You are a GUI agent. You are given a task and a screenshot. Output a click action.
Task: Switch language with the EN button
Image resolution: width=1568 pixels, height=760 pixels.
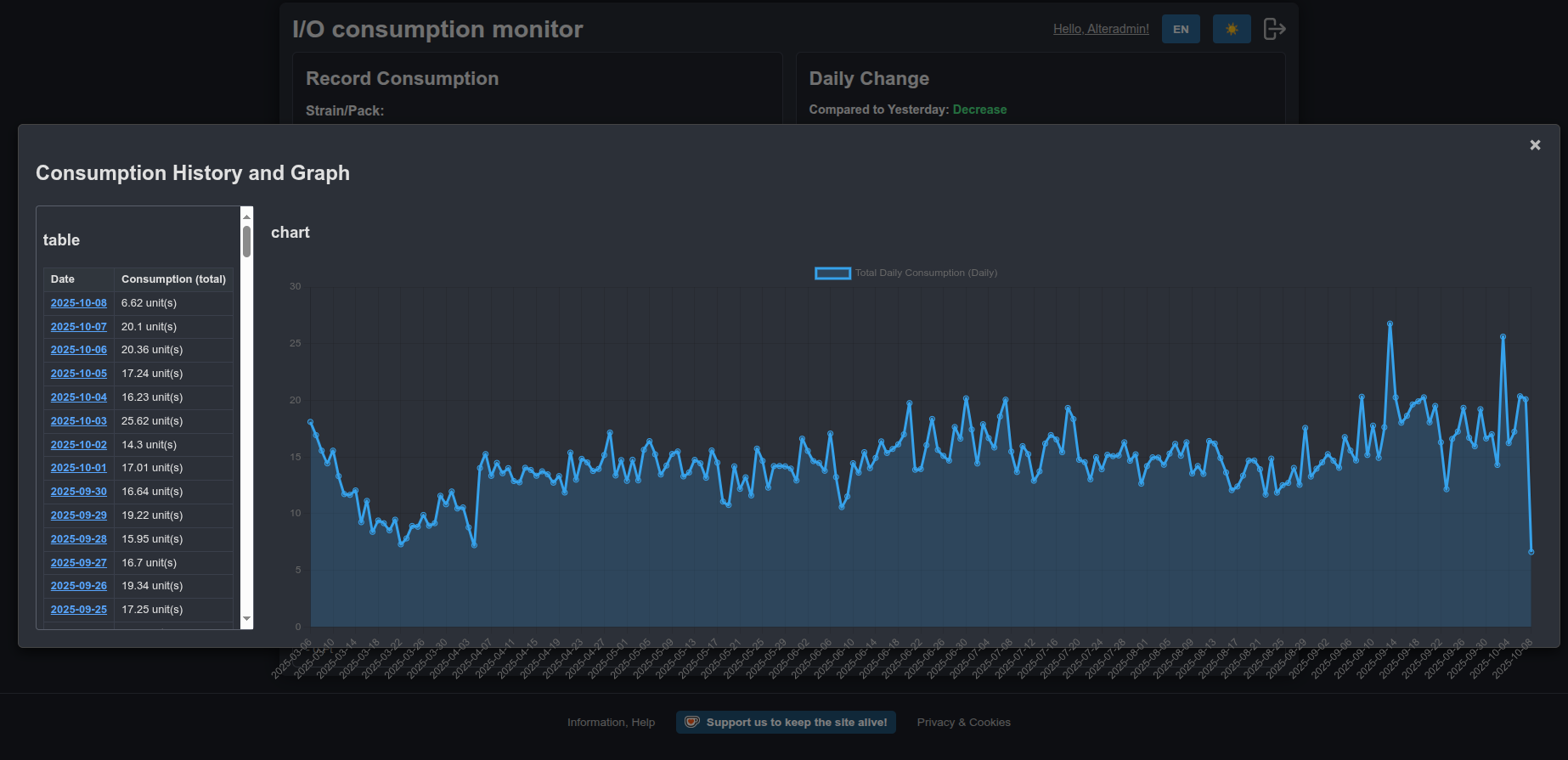tap(1181, 29)
